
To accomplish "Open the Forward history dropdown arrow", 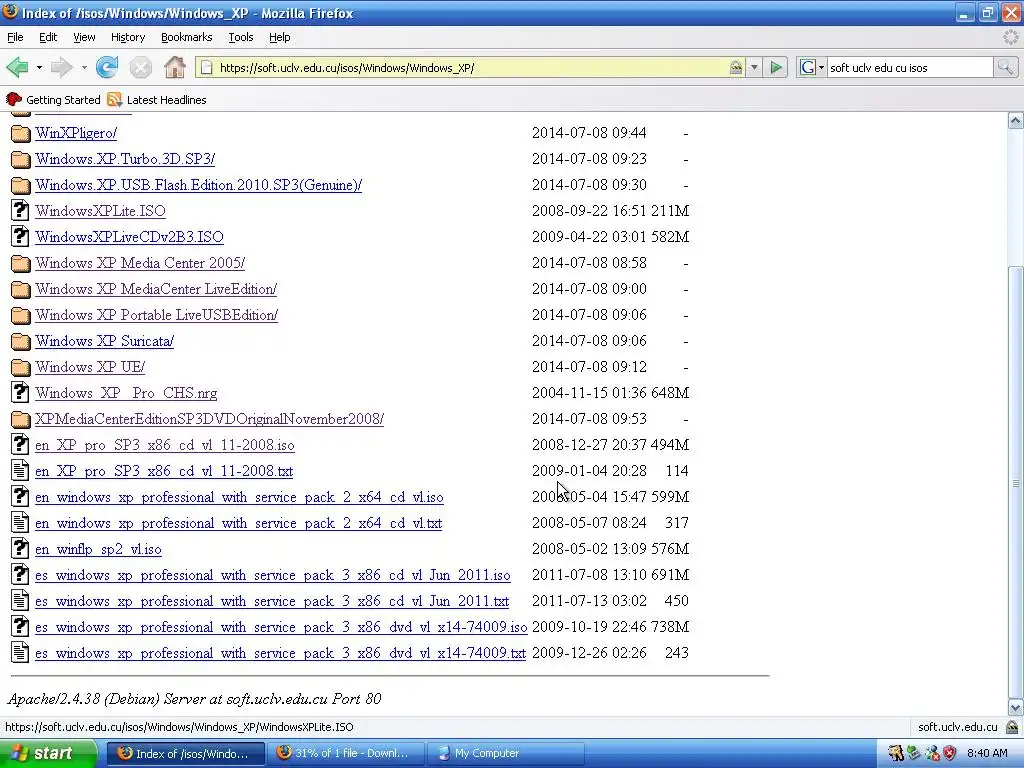I will 84,67.
